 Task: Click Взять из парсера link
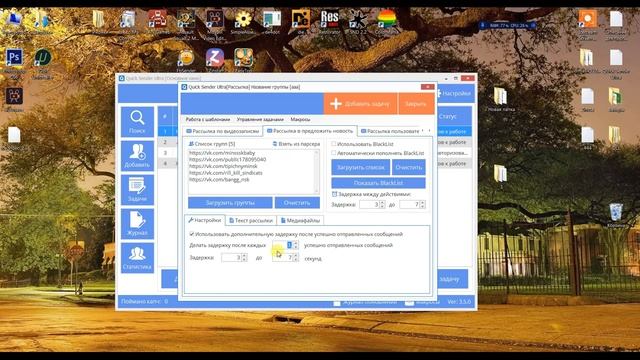click(296, 144)
